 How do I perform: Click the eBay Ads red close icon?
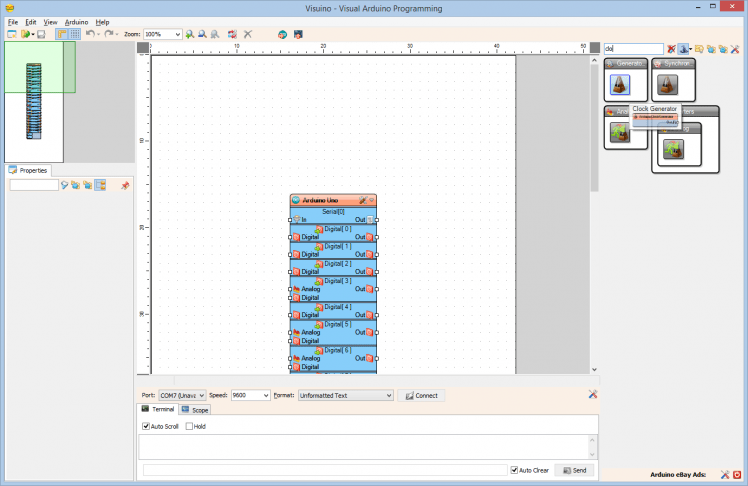click(737, 475)
